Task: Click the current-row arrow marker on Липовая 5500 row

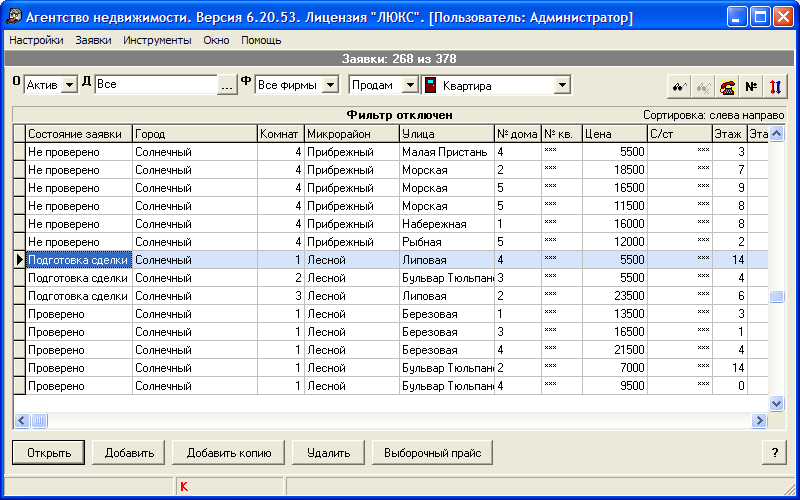Action: 19,260
